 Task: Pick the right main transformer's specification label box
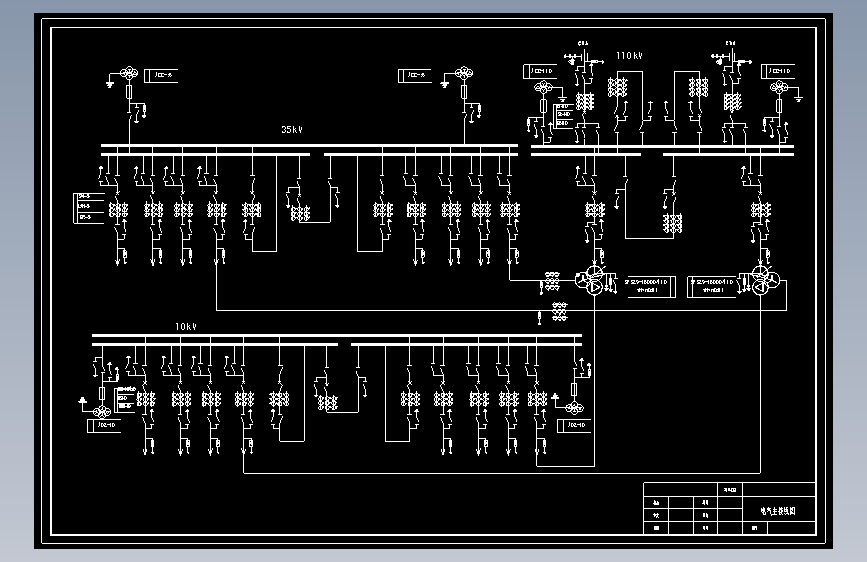tap(712, 286)
